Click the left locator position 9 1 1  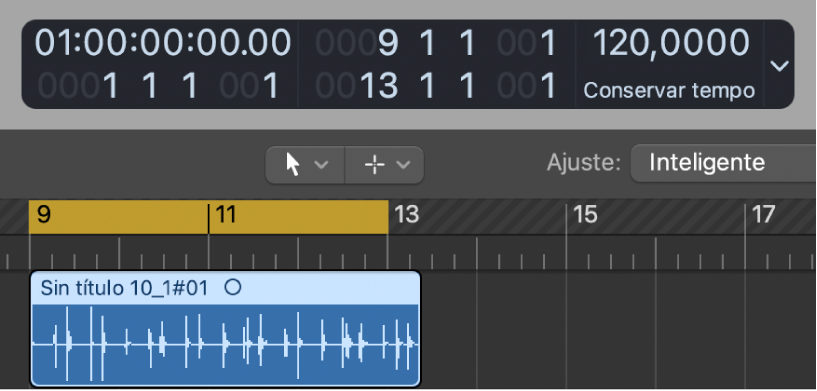pyautogui.click(x=436, y=43)
